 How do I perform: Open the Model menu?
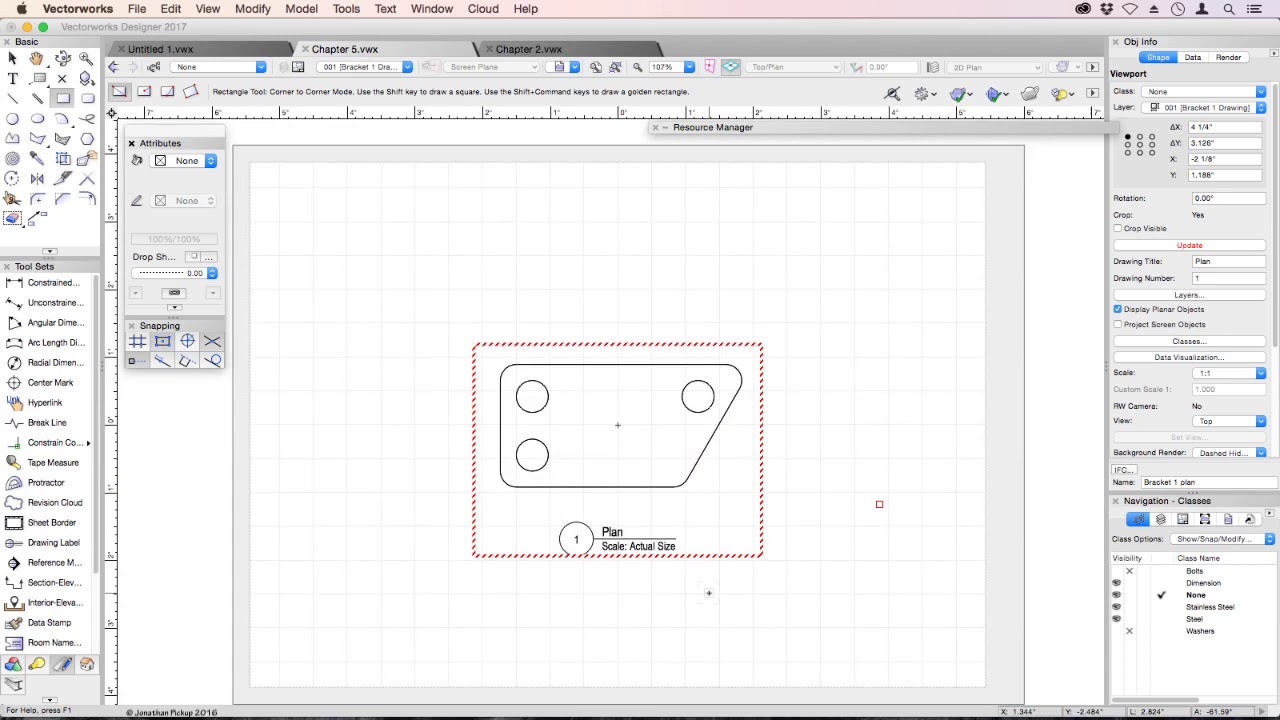tap(301, 9)
